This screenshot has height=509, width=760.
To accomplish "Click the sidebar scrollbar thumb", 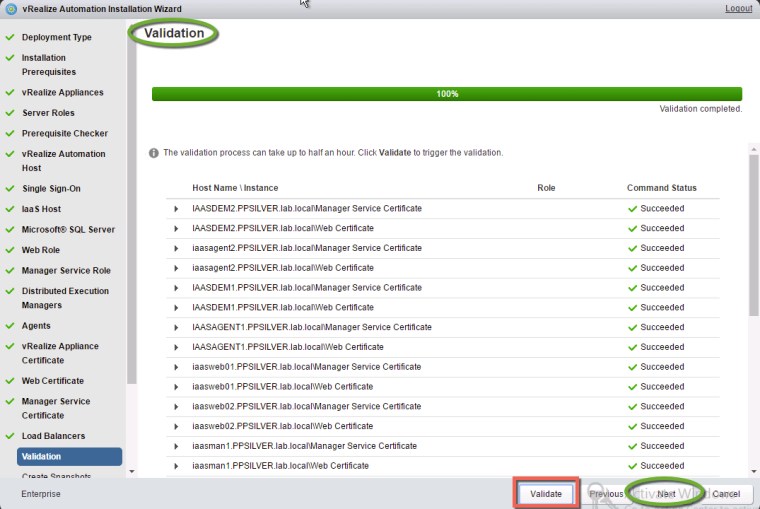I will point(131,204).
